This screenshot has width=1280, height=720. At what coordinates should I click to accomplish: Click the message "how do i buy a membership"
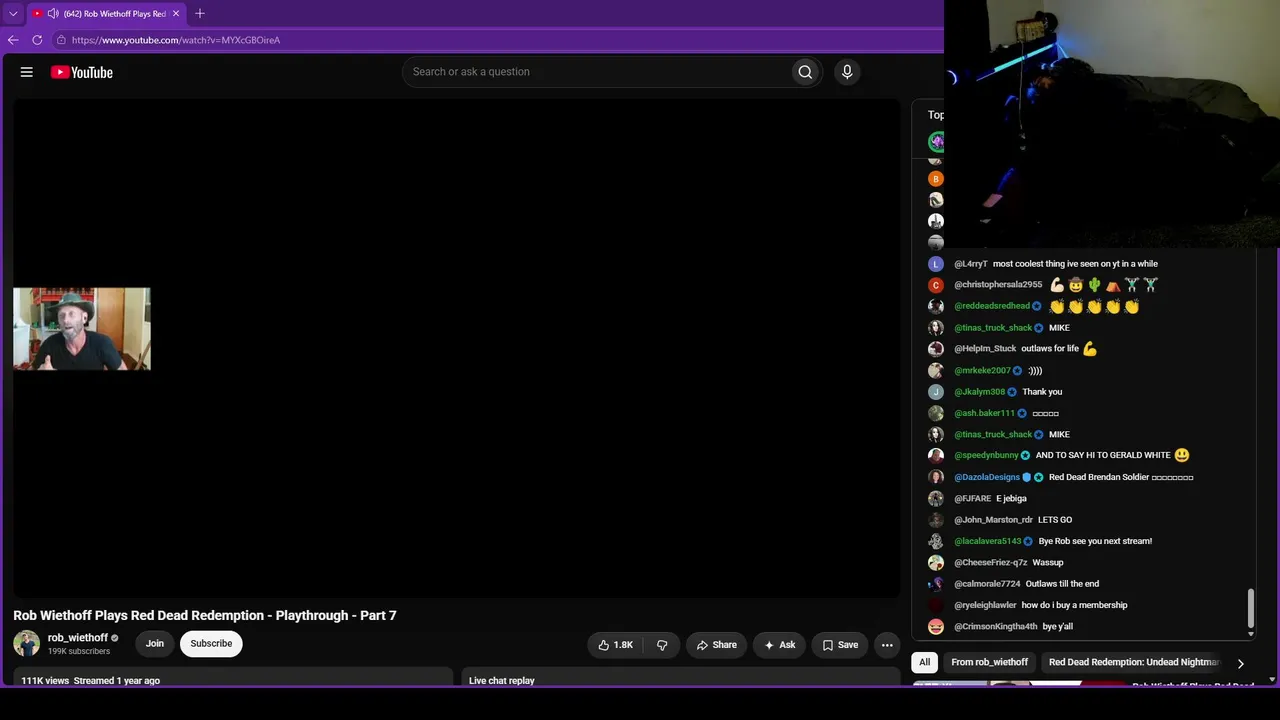coord(1074,605)
